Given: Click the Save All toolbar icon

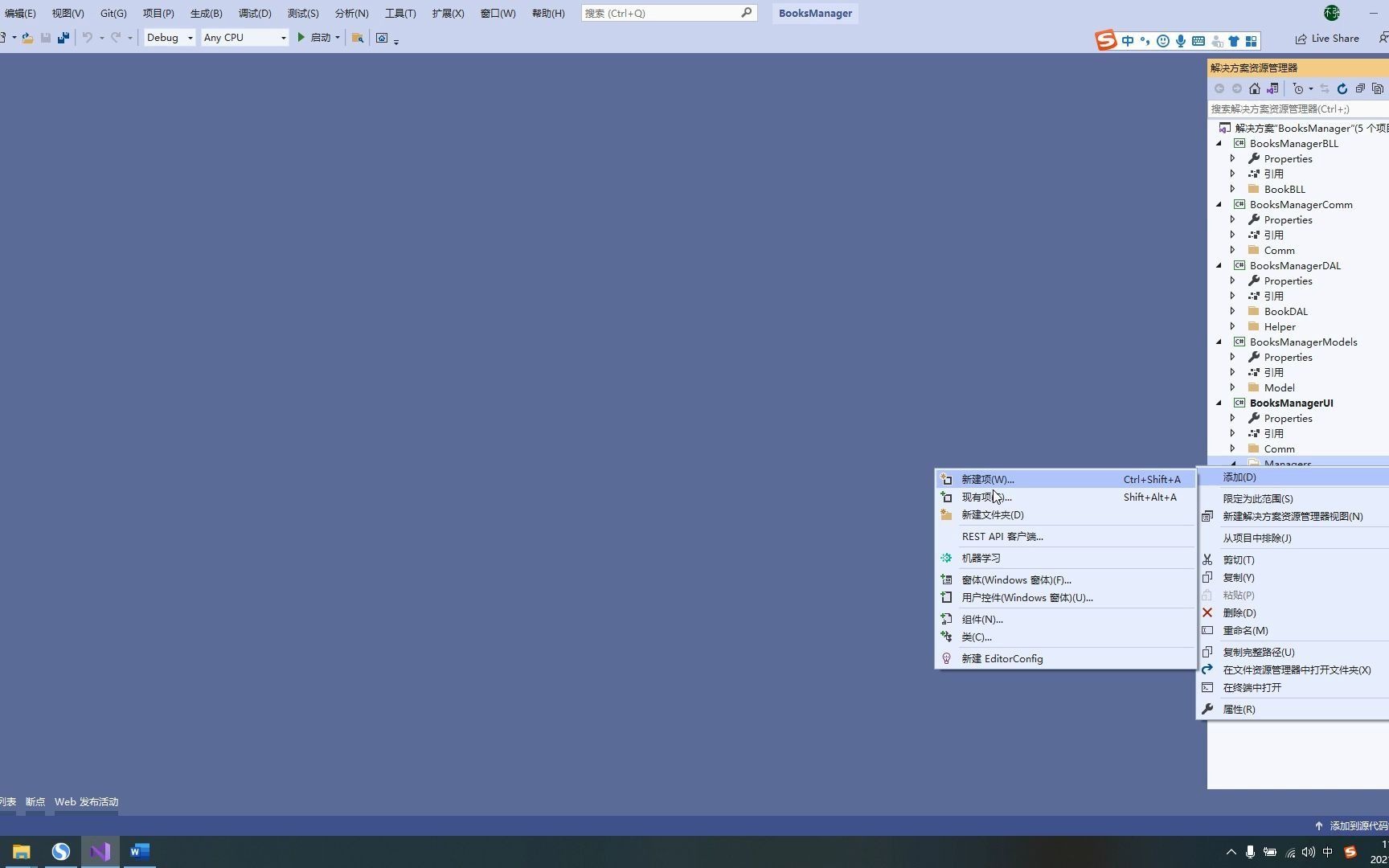Looking at the screenshot, I should click(64, 38).
